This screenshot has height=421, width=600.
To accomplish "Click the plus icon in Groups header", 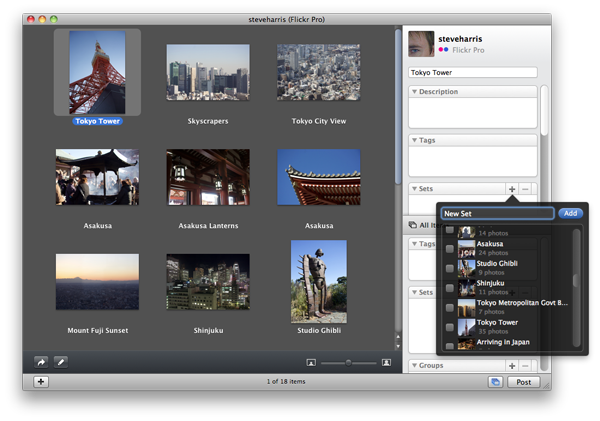I will click(512, 366).
